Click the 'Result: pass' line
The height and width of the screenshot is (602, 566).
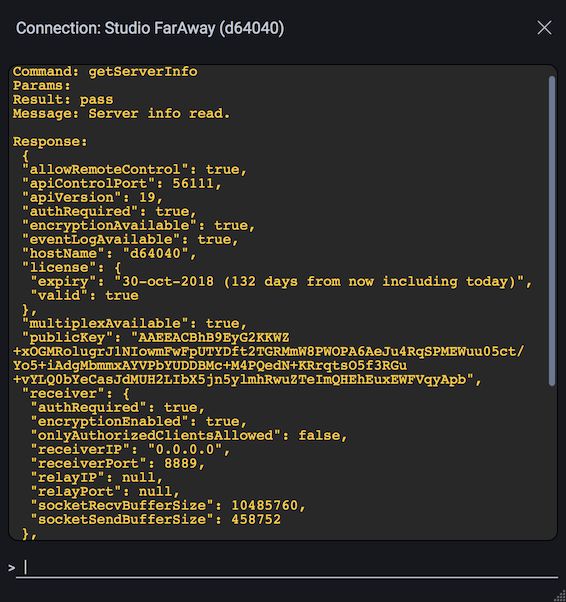[x=63, y=100]
